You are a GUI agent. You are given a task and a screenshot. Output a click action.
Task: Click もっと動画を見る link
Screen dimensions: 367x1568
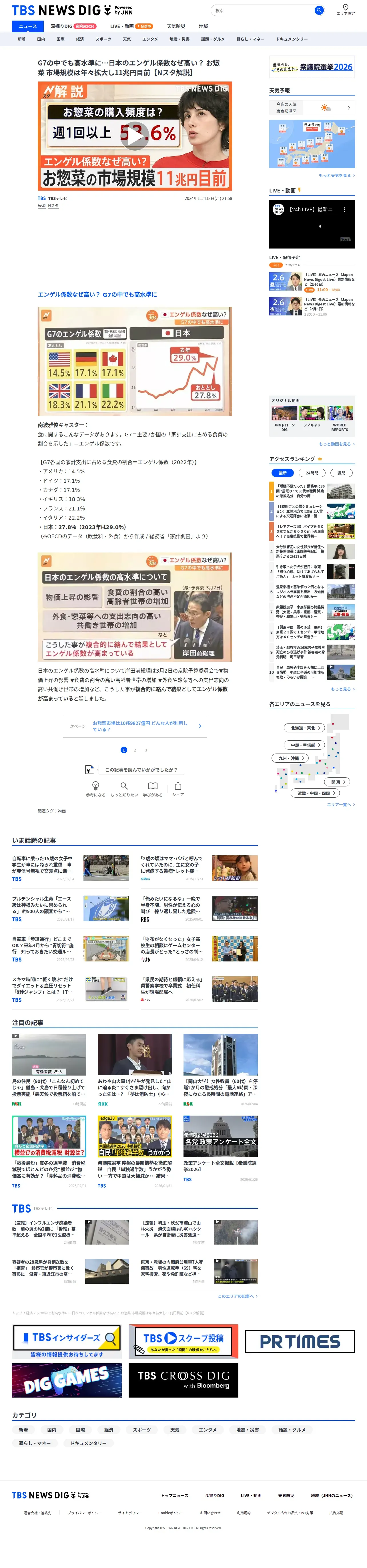coord(337,444)
